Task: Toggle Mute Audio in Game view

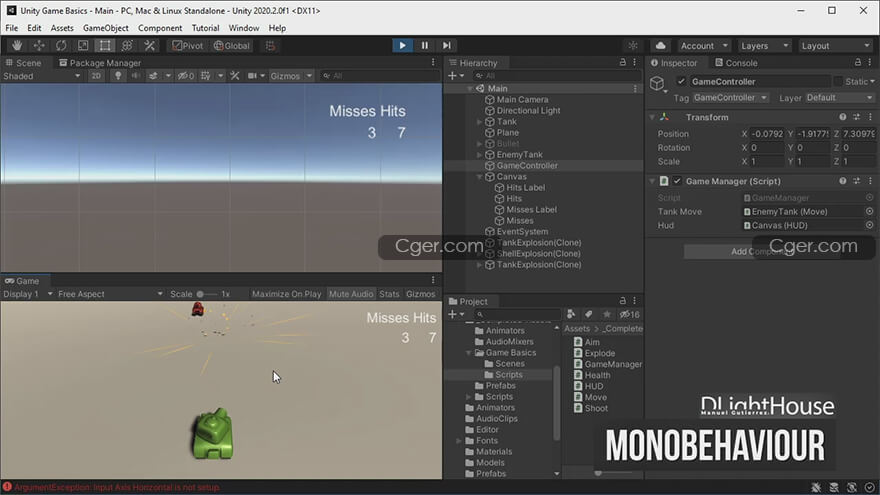Action: (x=351, y=294)
